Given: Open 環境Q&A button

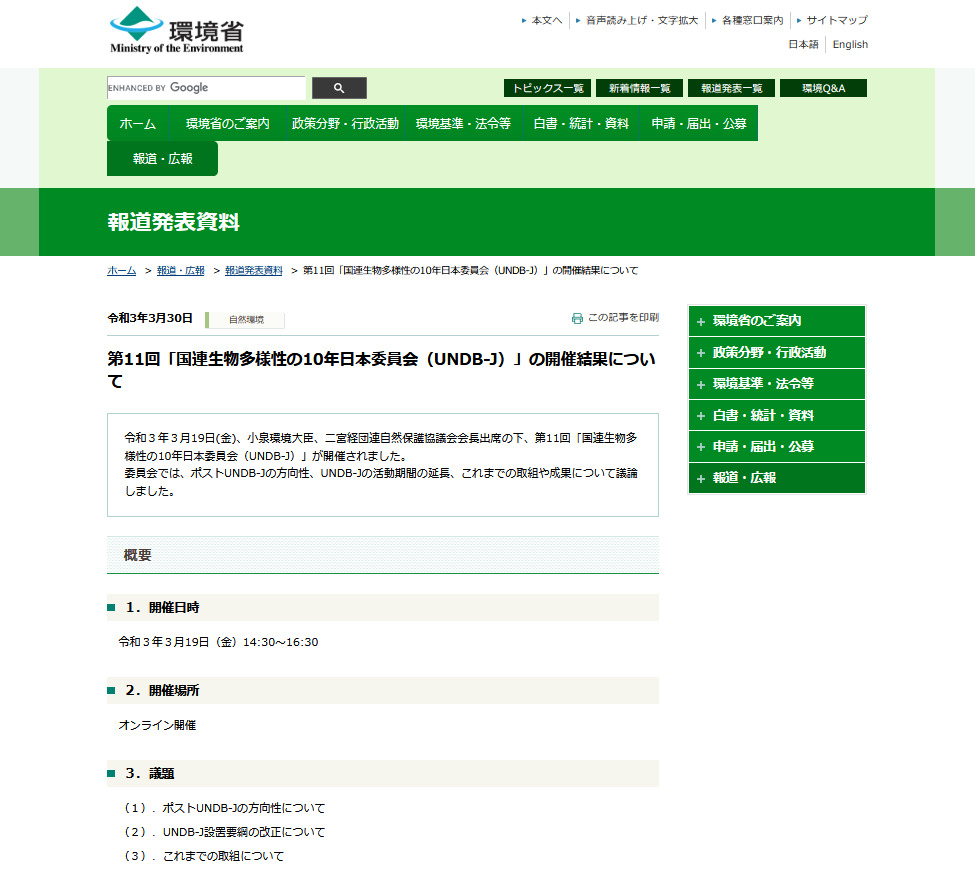Looking at the screenshot, I should coord(823,88).
